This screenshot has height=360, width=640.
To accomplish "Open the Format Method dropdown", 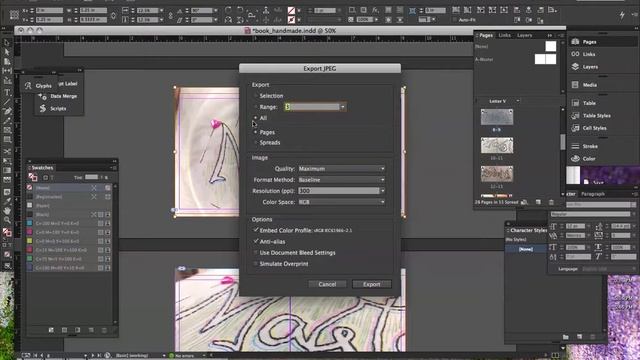I will coord(341,180).
